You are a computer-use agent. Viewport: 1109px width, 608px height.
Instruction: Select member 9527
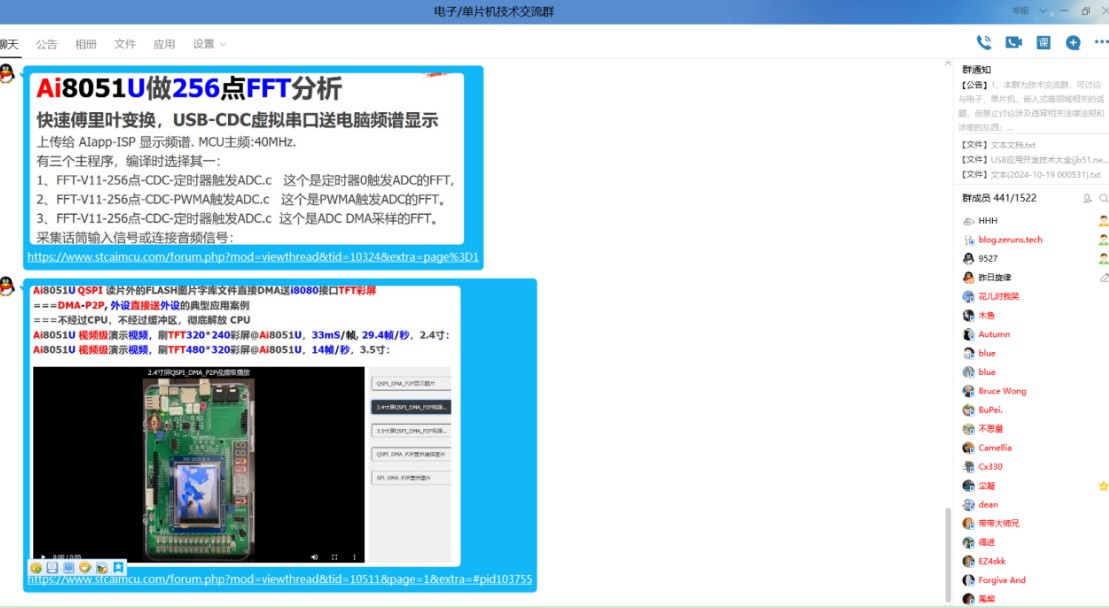click(988, 259)
